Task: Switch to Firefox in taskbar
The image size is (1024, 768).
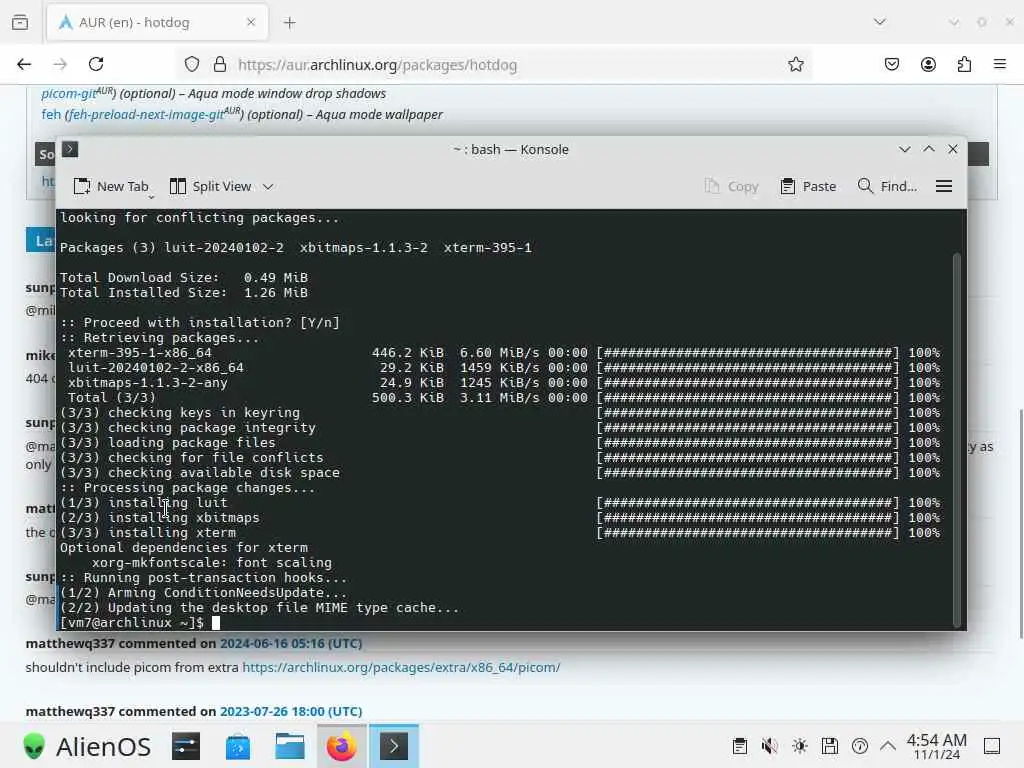Action: point(342,746)
